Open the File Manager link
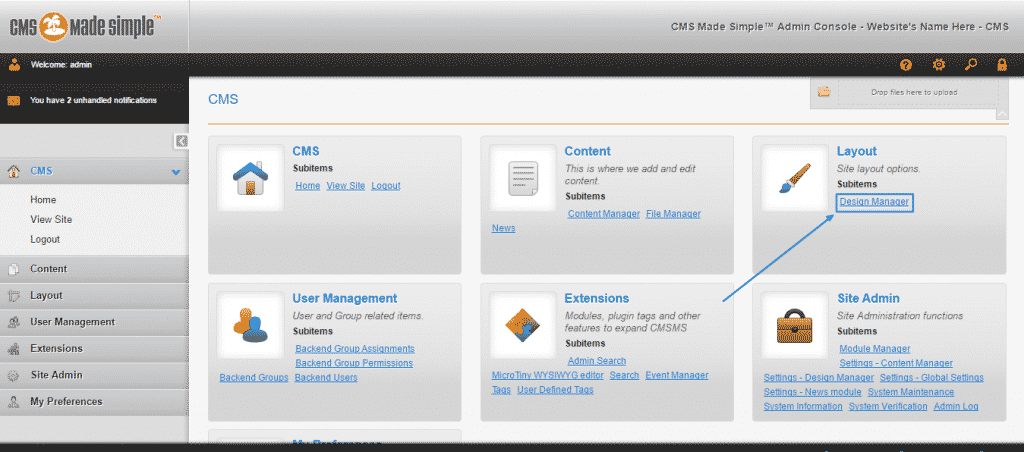 click(x=673, y=214)
